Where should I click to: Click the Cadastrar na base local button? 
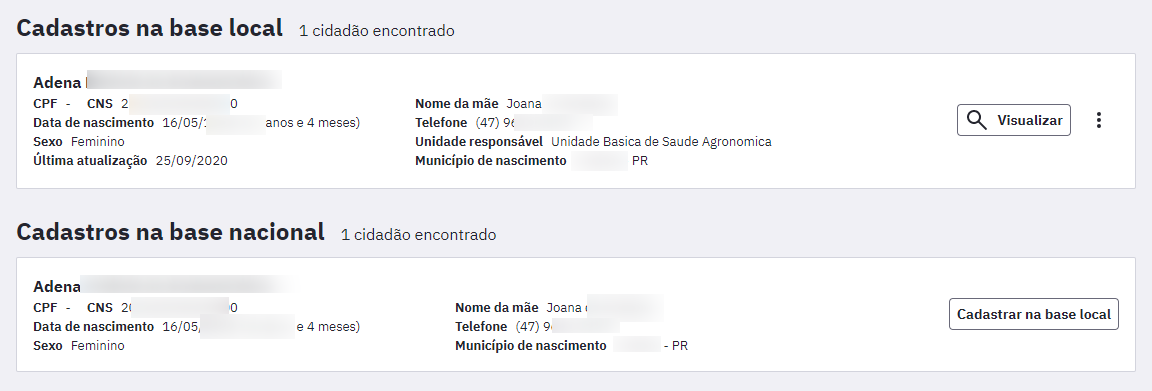point(1034,314)
